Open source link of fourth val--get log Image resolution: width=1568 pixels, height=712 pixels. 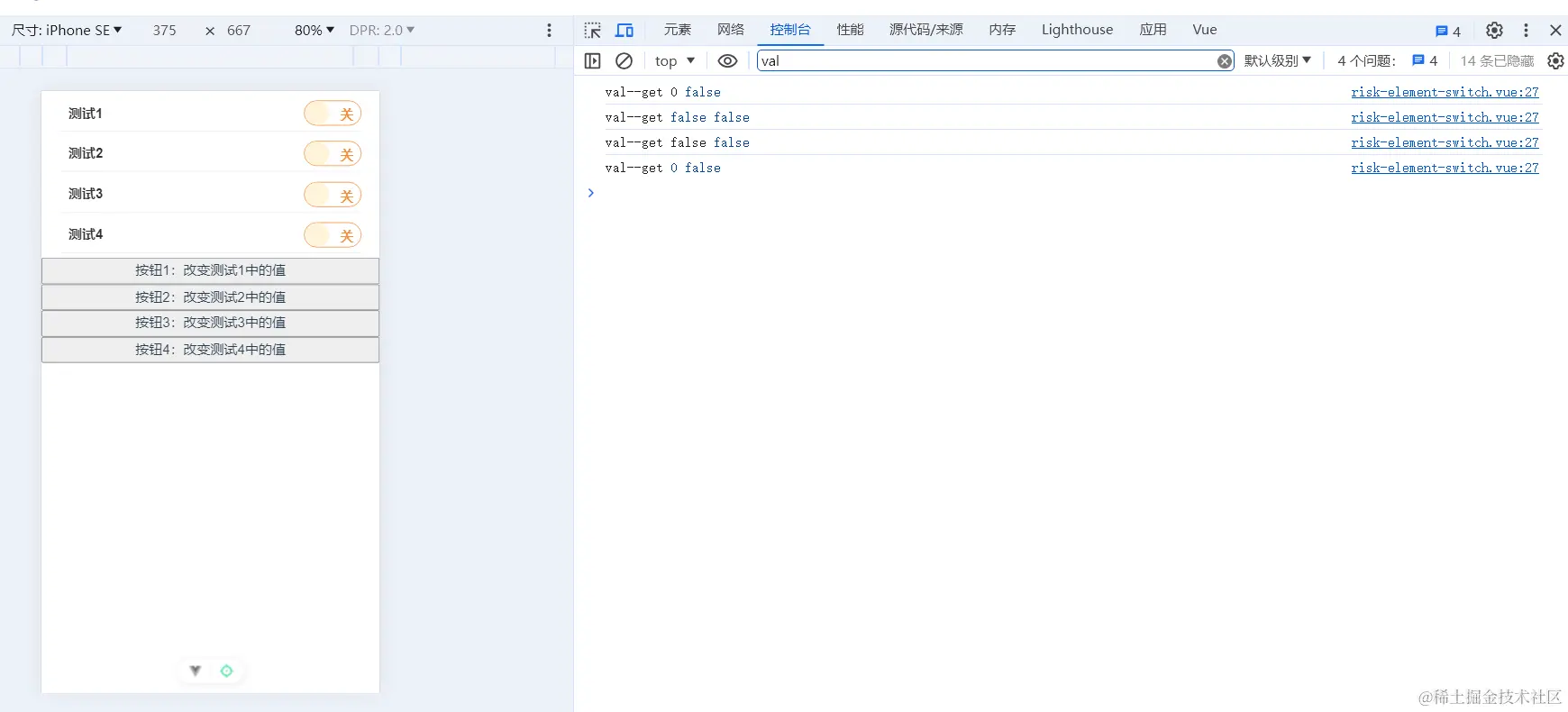click(x=1445, y=168)
